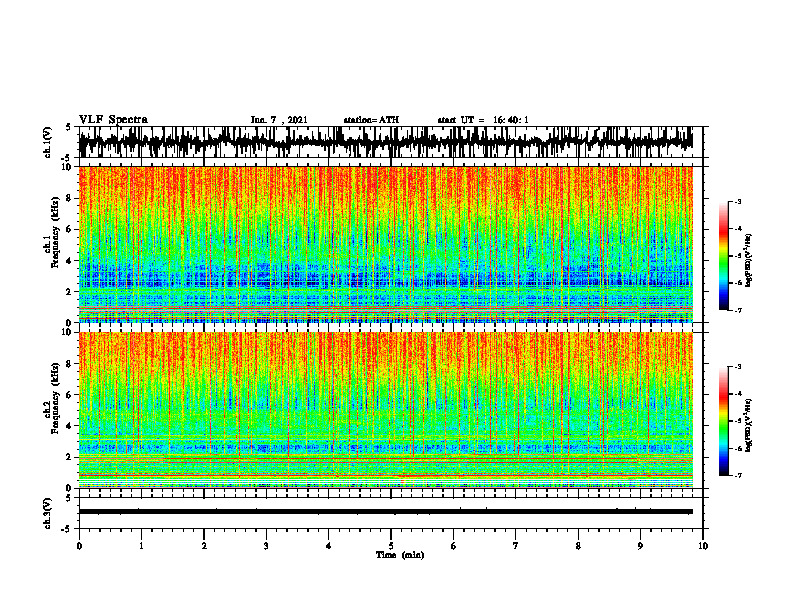Click the ch.1 frequency tick label "6"
This screenshot has width=792, height=612.
[70, 230]
